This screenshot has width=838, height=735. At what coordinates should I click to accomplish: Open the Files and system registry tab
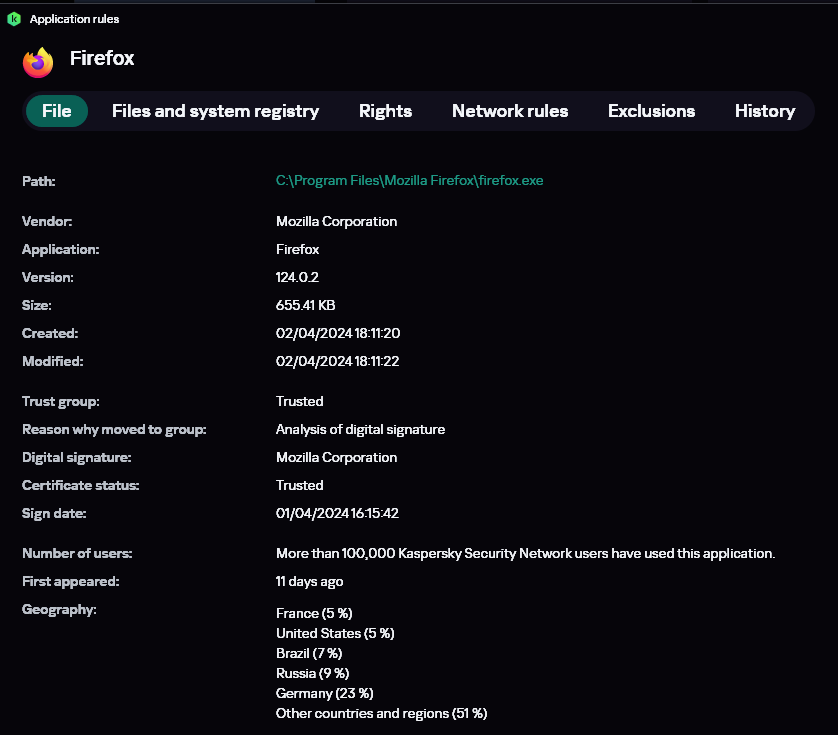tap(215, 111)
